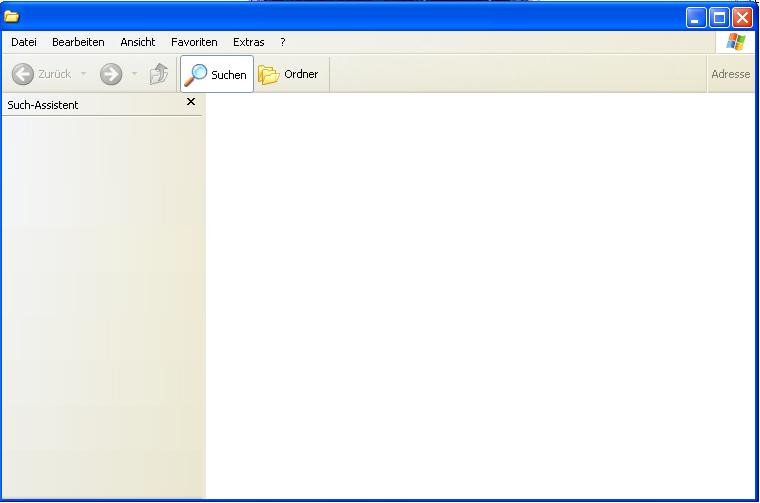
Task: Go up one folder level icon
Action: point(158,74)
